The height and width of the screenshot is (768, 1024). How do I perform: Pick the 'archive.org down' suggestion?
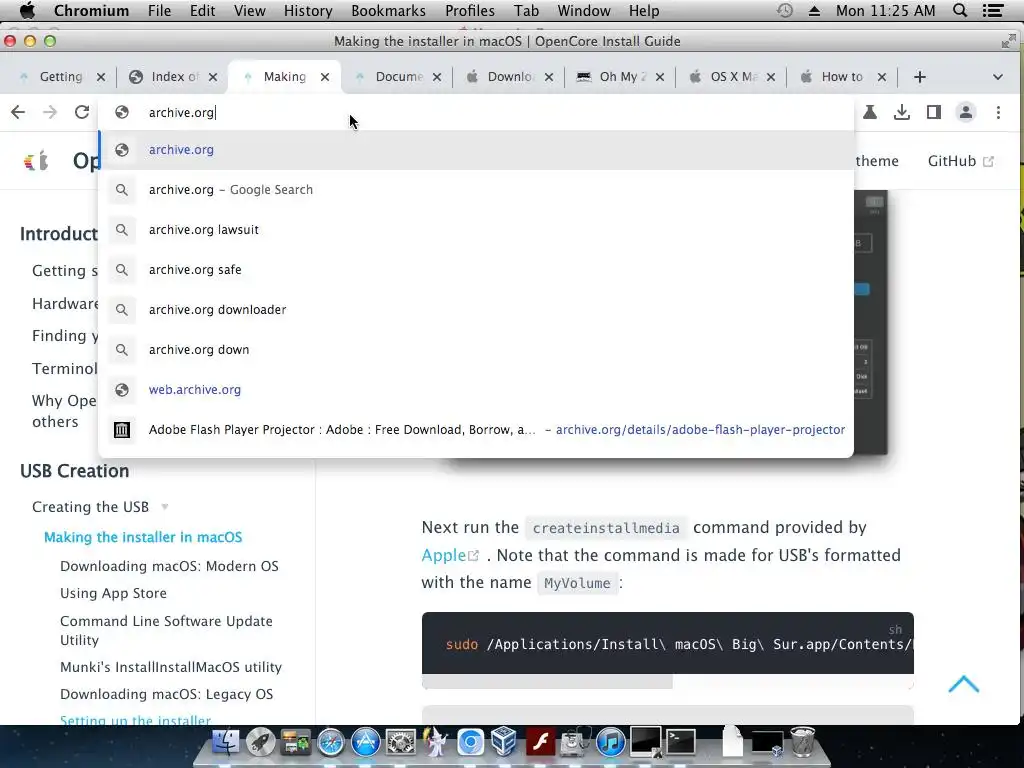475,349
